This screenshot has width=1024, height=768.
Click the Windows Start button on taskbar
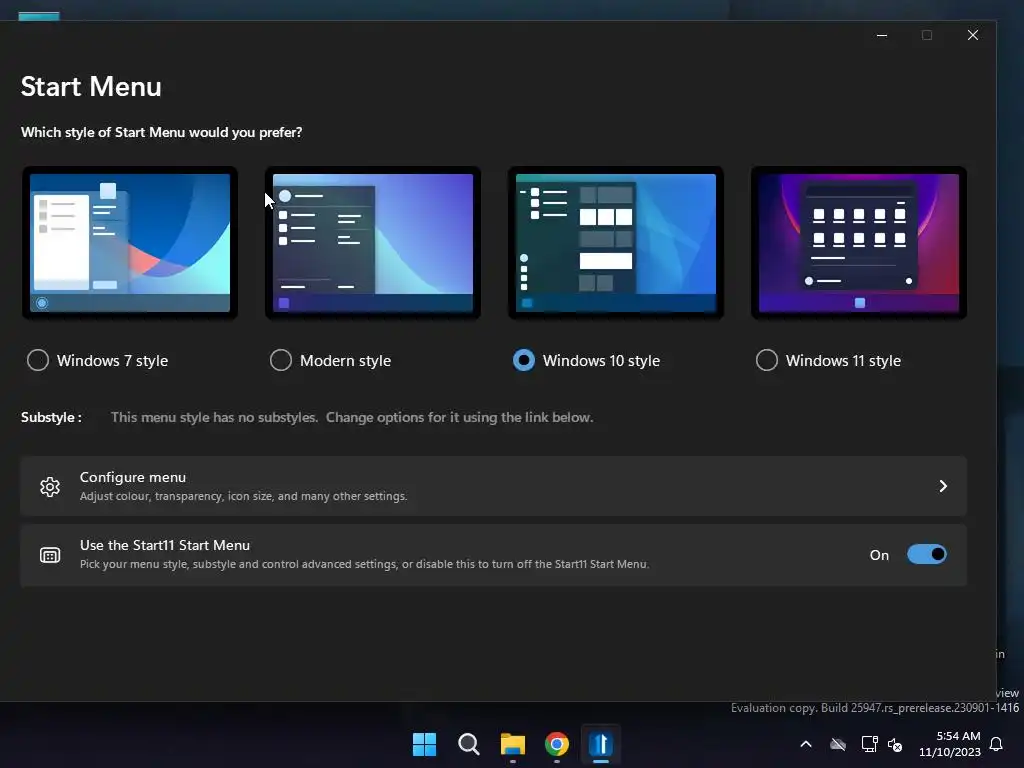(x=424, y=744)
